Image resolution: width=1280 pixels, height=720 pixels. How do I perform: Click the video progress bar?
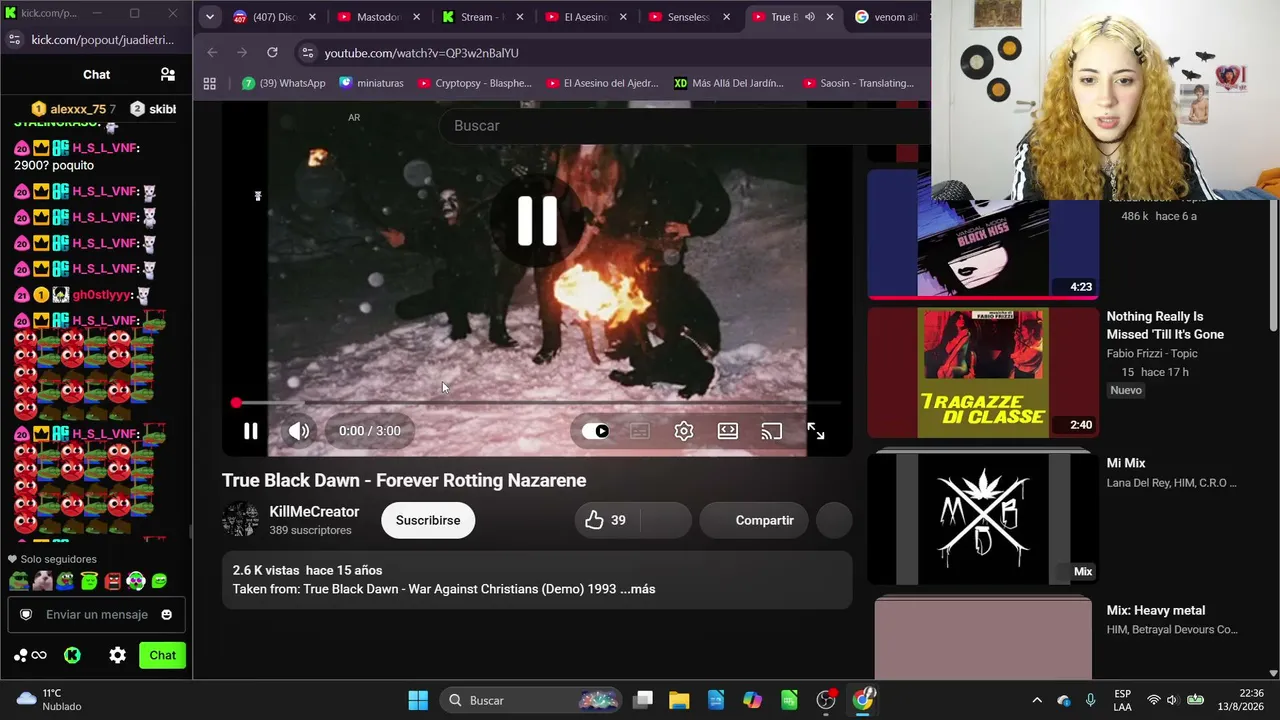[x=537, y=403]
